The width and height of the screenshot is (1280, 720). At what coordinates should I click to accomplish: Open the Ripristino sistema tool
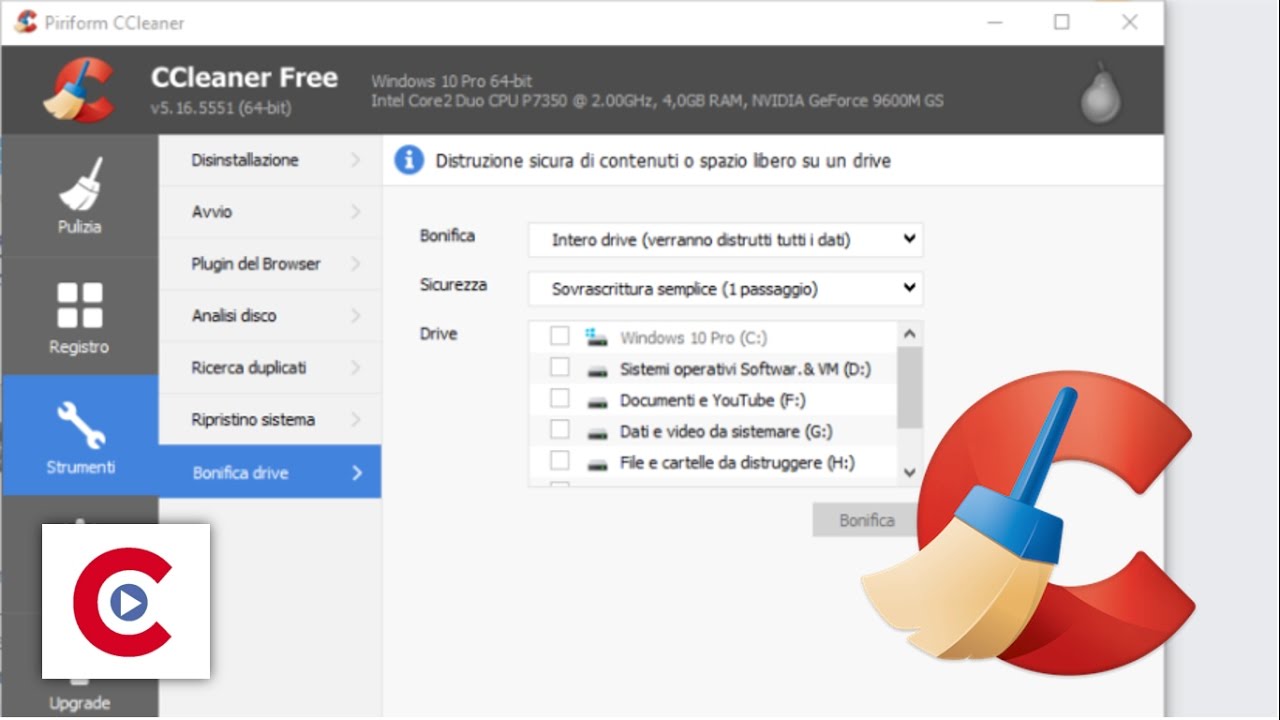[x=270, y=420]
